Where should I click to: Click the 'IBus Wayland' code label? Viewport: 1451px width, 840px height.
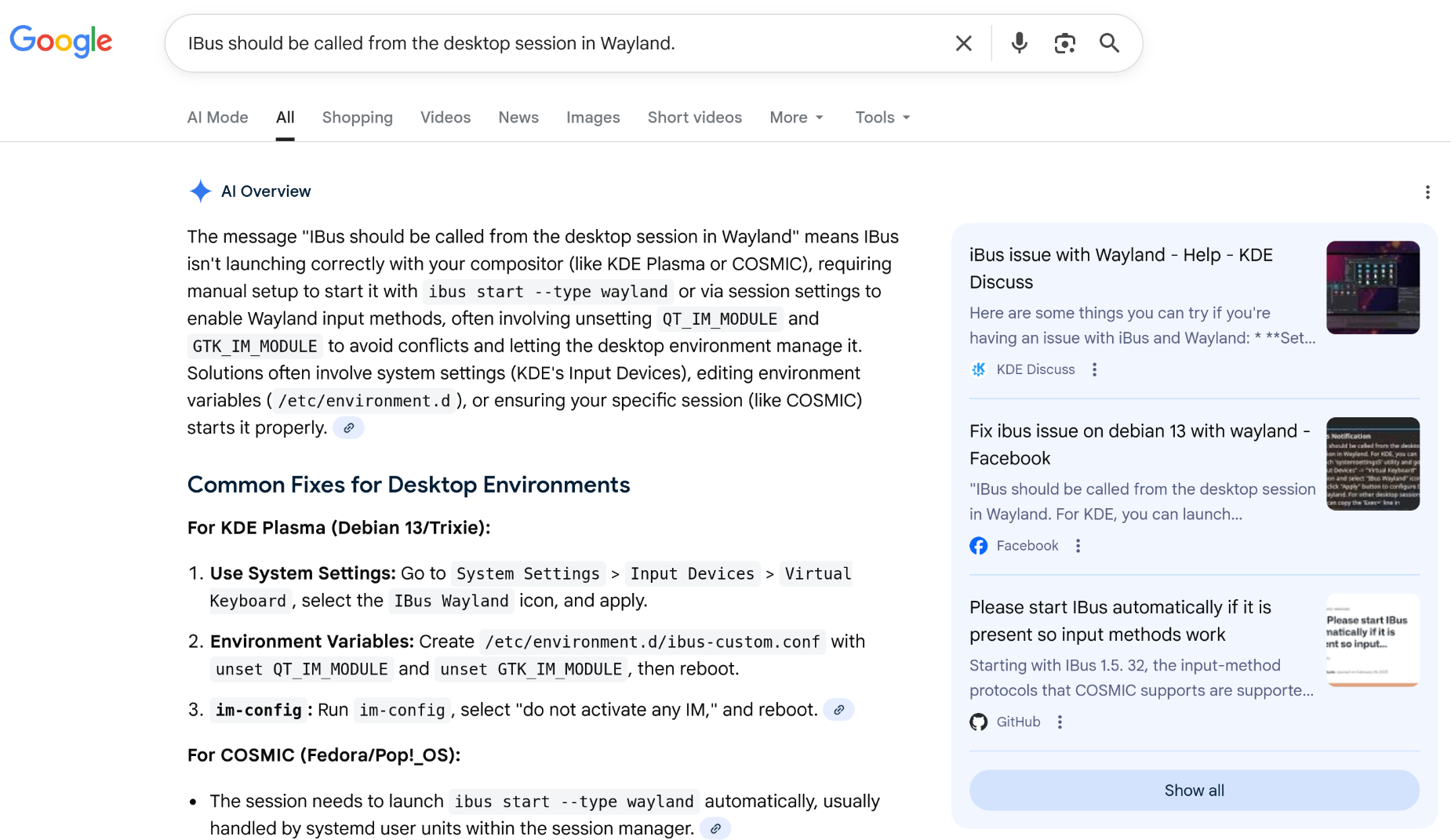tap(452, 602)
